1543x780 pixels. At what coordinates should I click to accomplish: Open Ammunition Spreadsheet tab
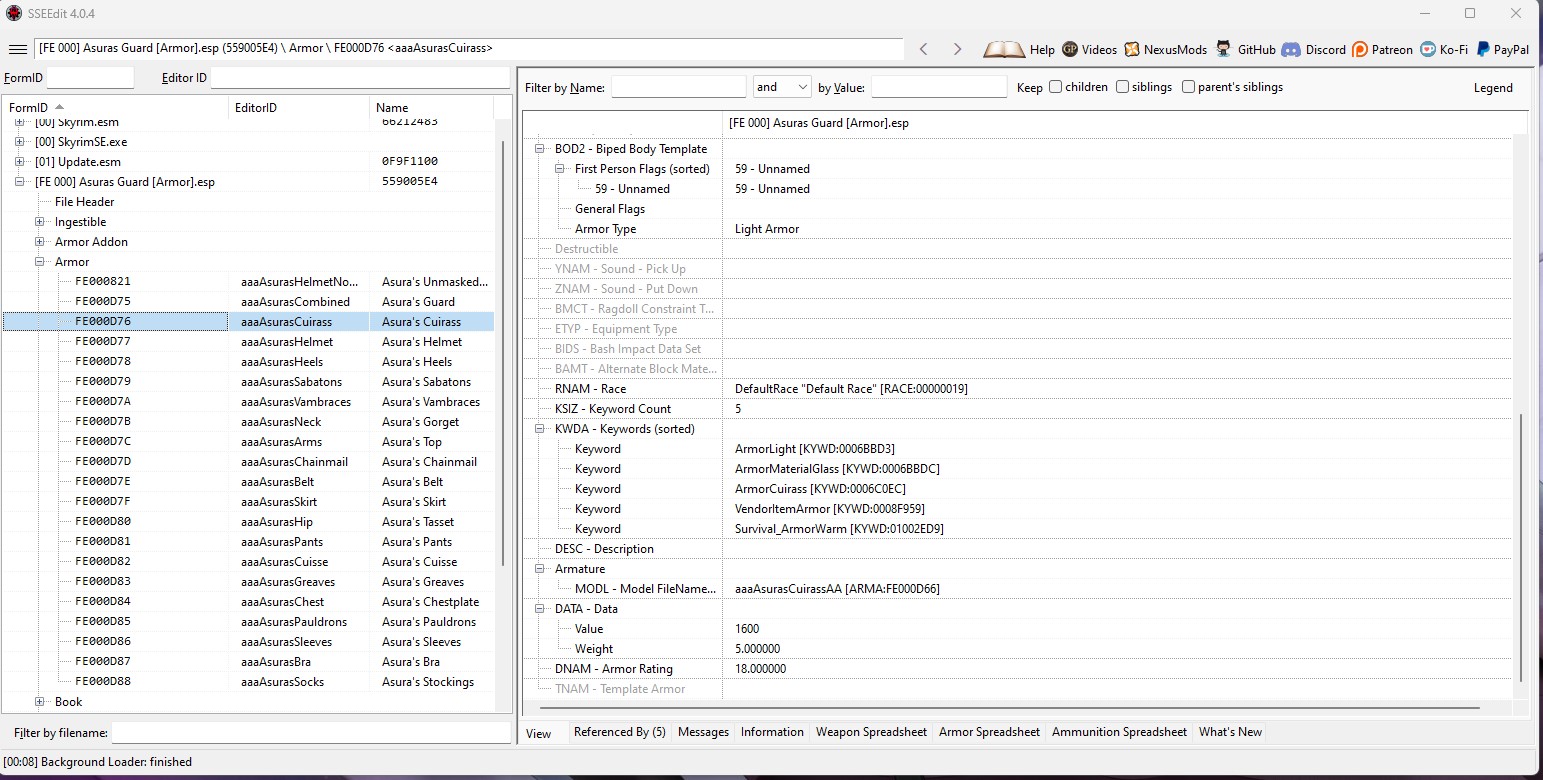1119,732
